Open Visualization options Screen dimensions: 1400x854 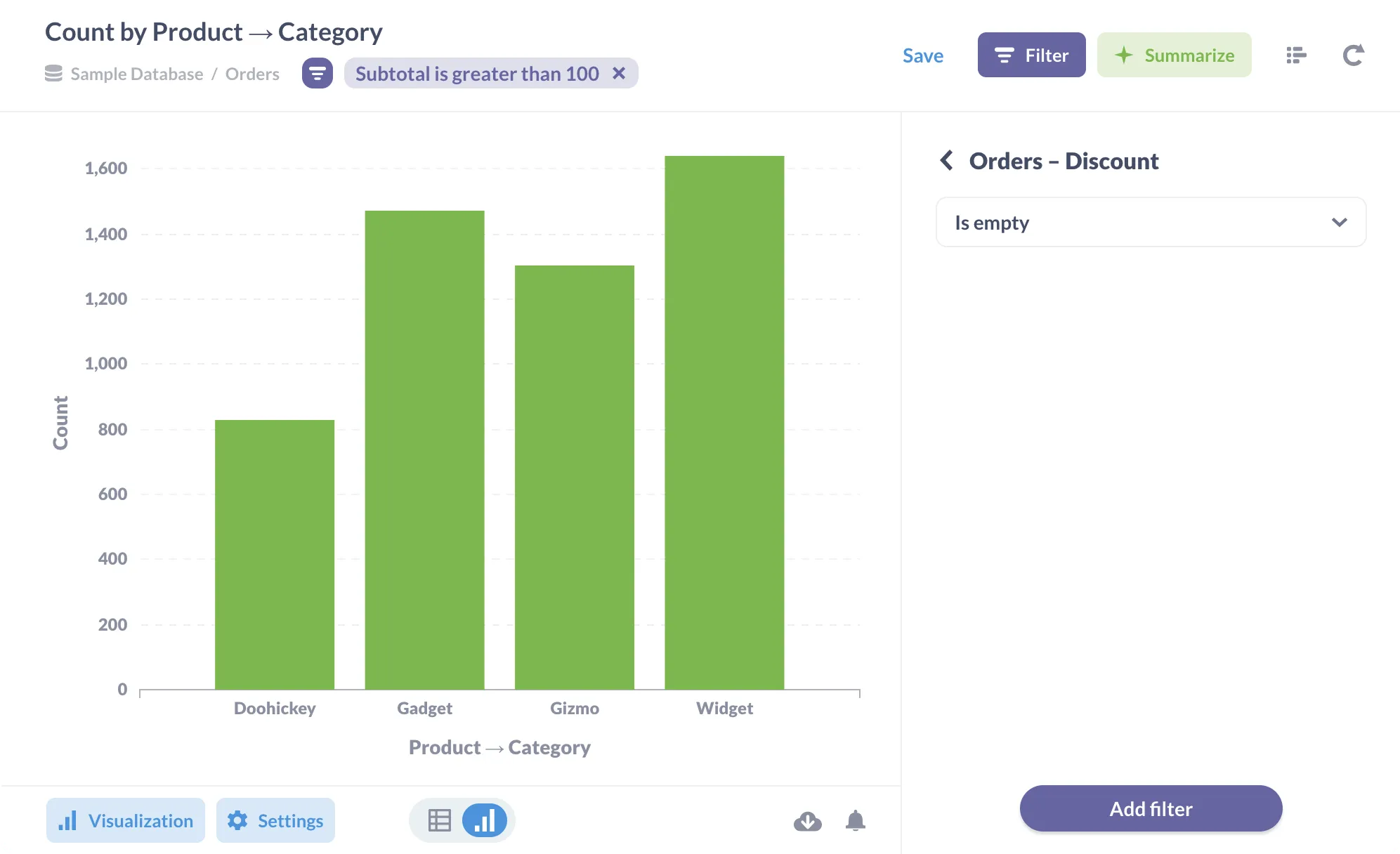click(x=126, y=820)
